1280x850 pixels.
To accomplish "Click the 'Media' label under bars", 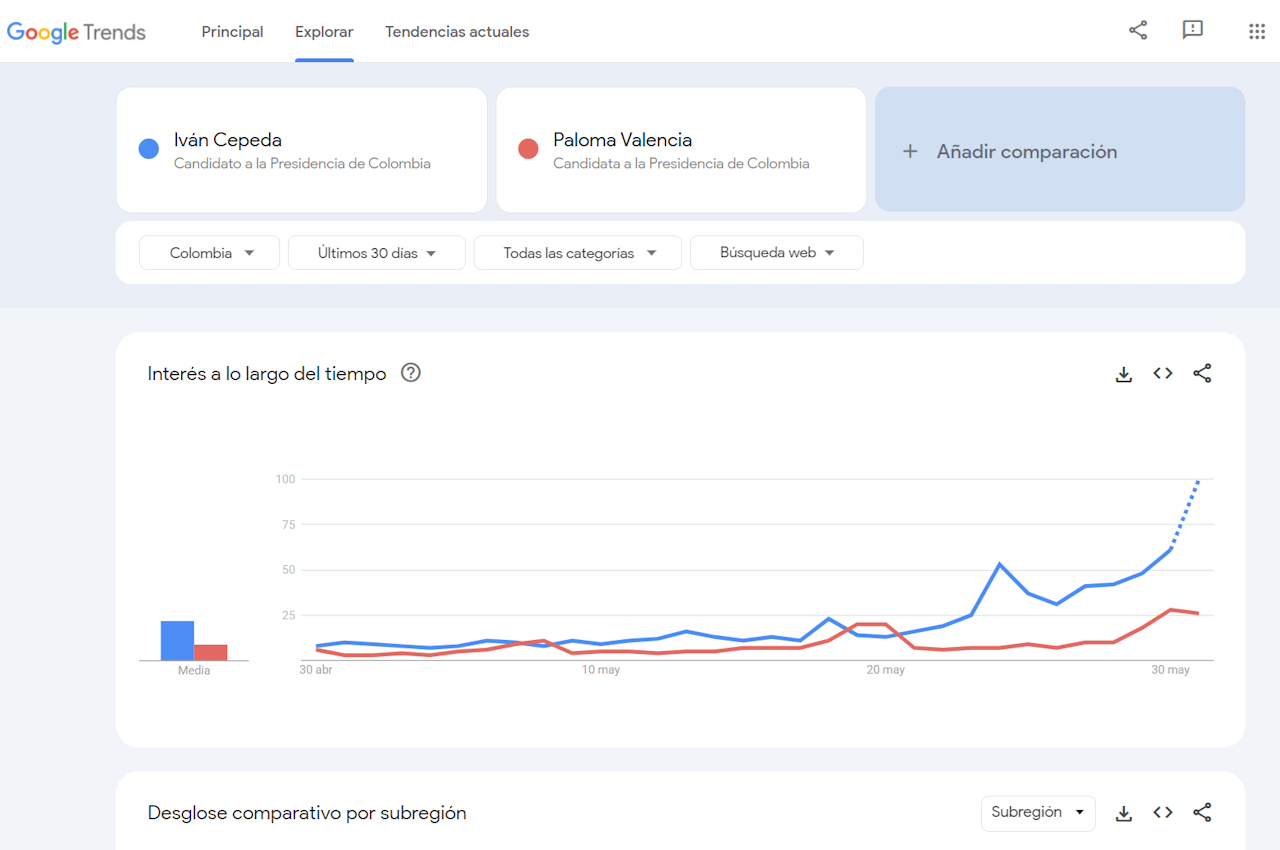I will pyautogui.click(x=194, y=671).
